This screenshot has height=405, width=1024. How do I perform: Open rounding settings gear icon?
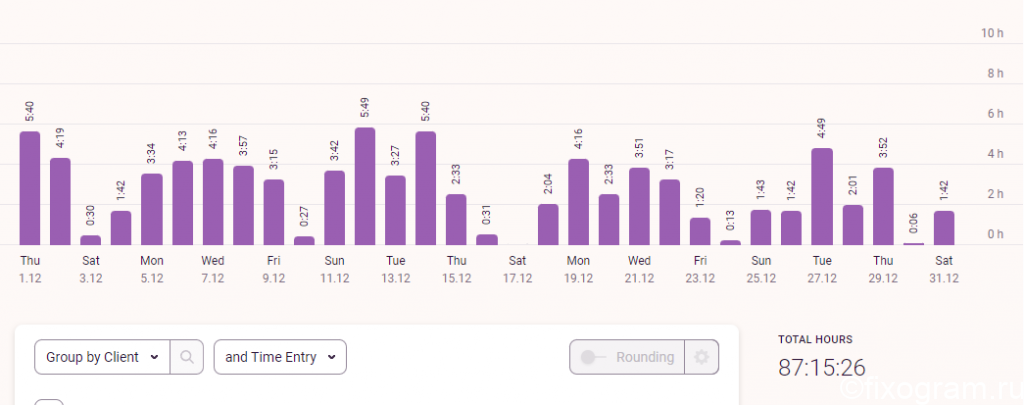[x=701, y=357]
